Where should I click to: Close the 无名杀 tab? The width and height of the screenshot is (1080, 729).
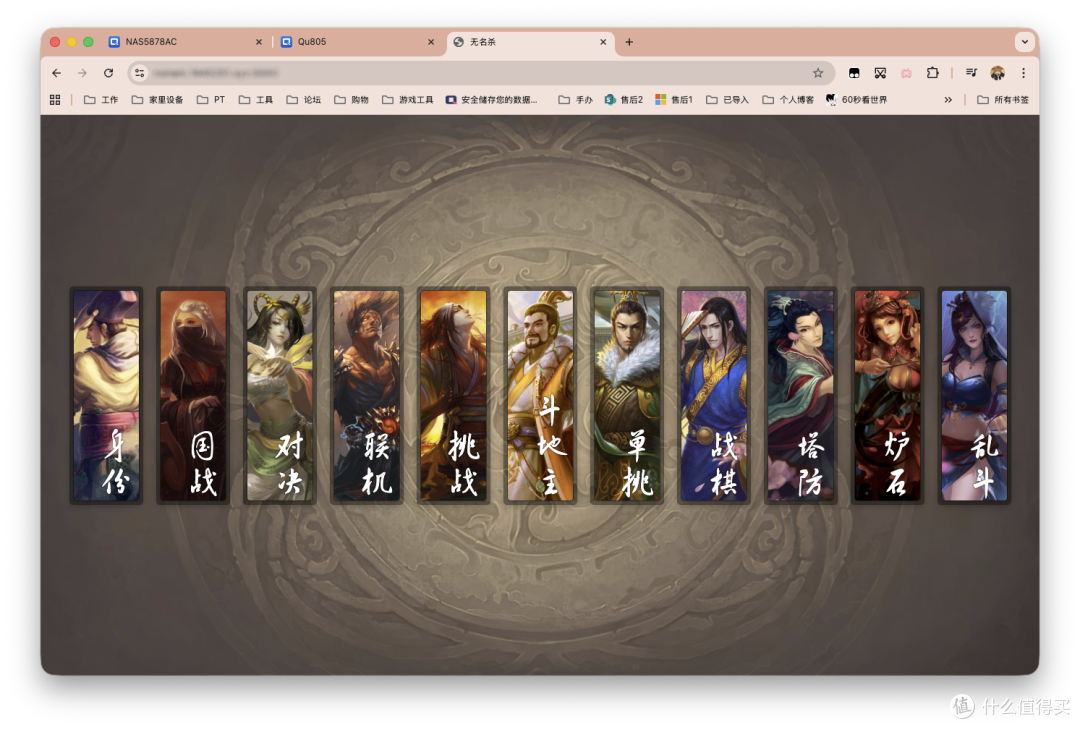(x=603, y=42)
